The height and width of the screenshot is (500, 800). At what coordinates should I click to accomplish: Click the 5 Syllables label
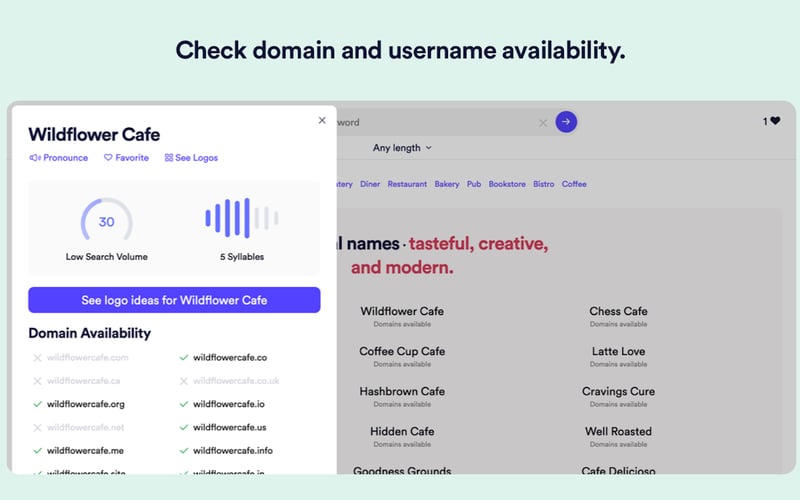(242, 257)
